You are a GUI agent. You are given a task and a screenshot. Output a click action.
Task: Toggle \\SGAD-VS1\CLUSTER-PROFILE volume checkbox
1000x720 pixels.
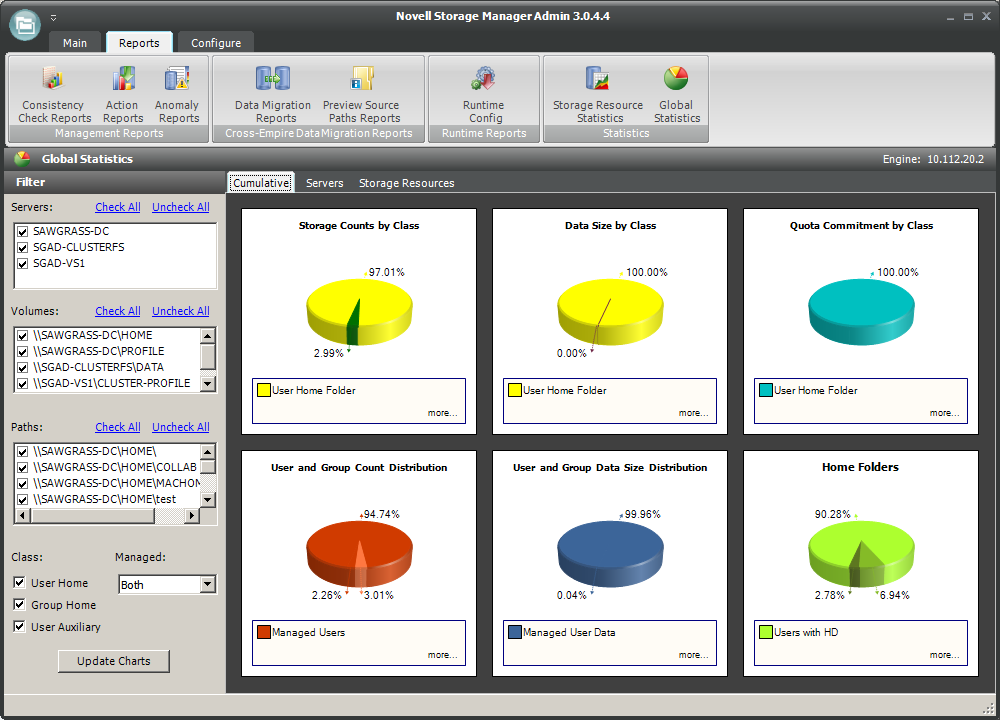coord(22,383)
